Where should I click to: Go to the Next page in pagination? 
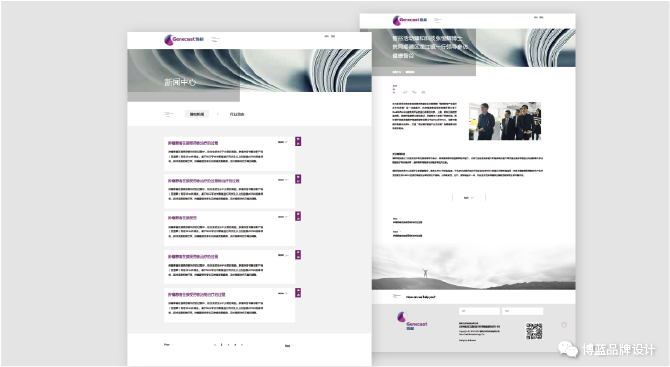pos(289,346)
